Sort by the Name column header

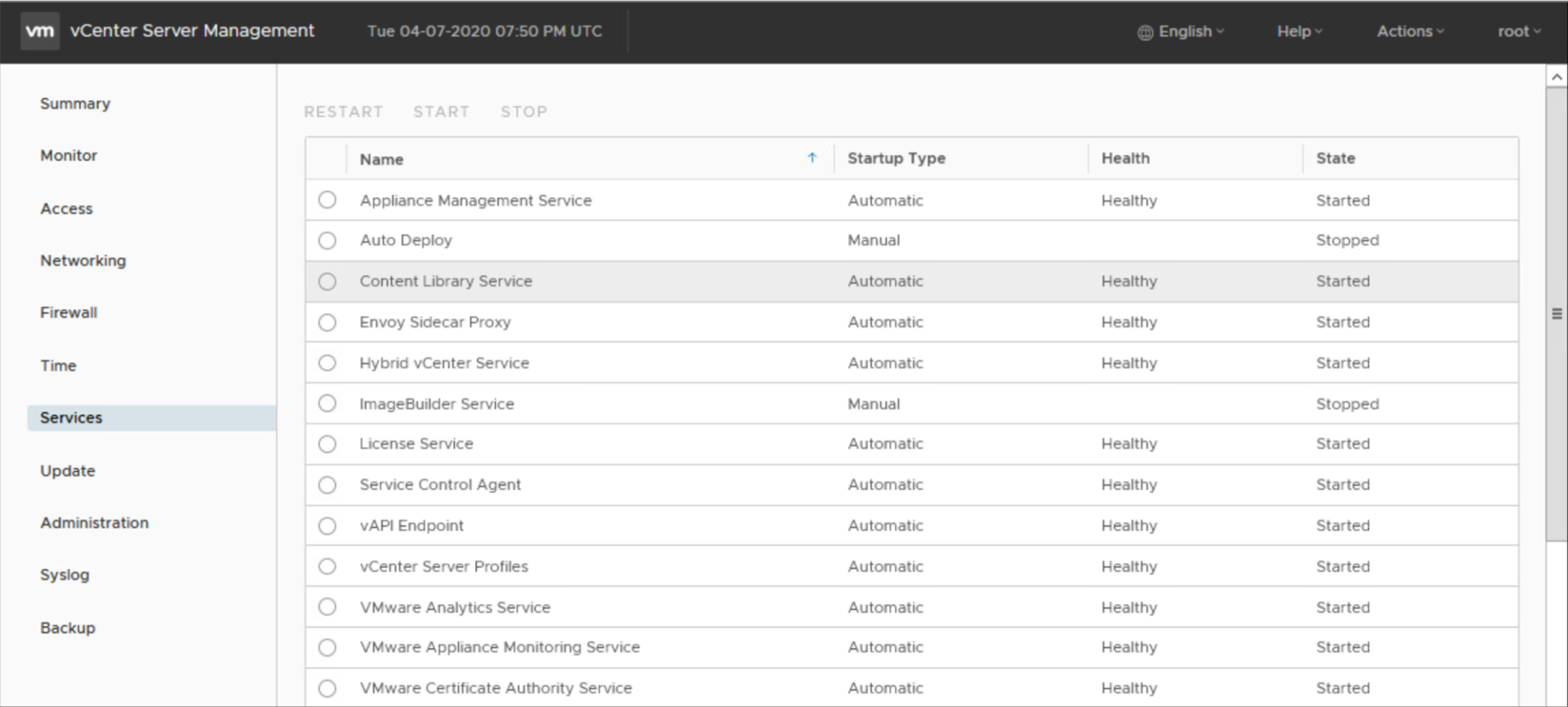381,159
